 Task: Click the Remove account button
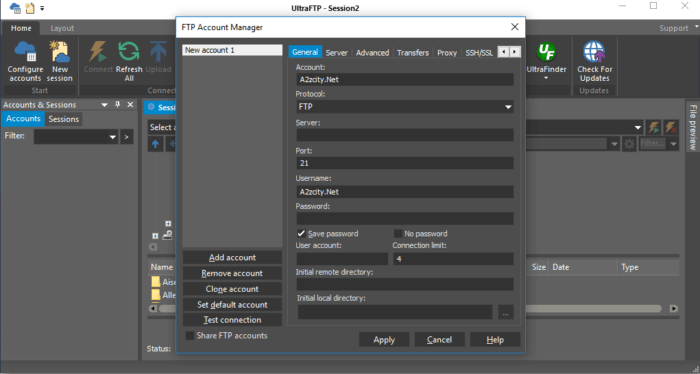tap(232, 273)
